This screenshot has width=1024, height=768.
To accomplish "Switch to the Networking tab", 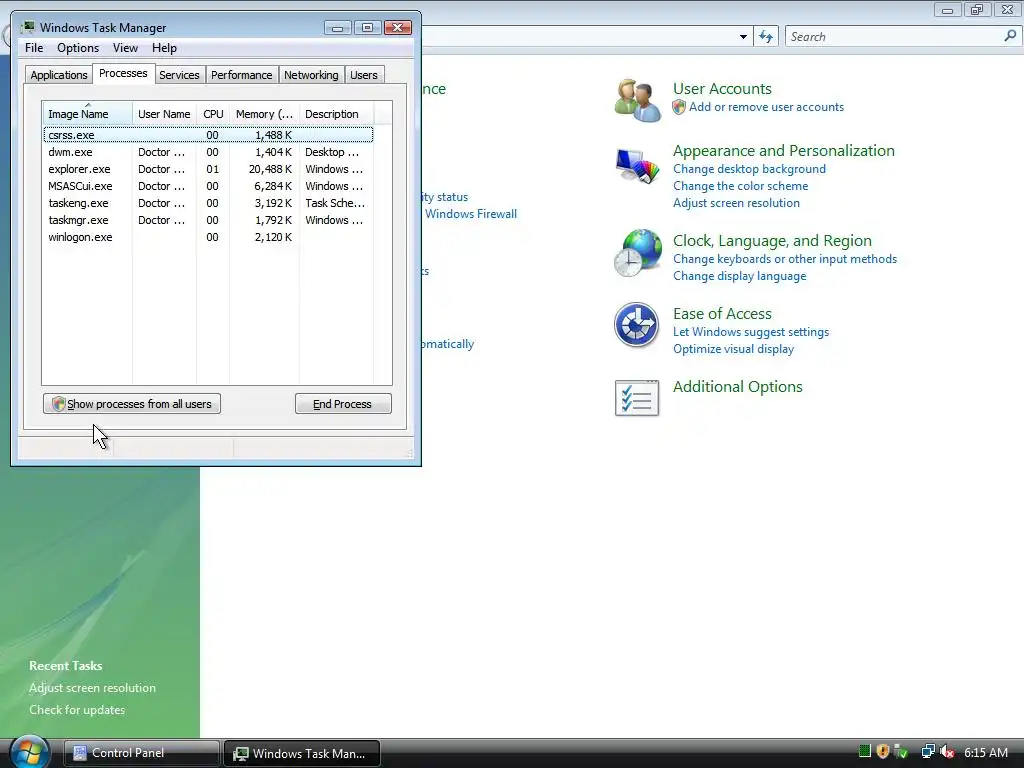I will click(x=311, y=75).
